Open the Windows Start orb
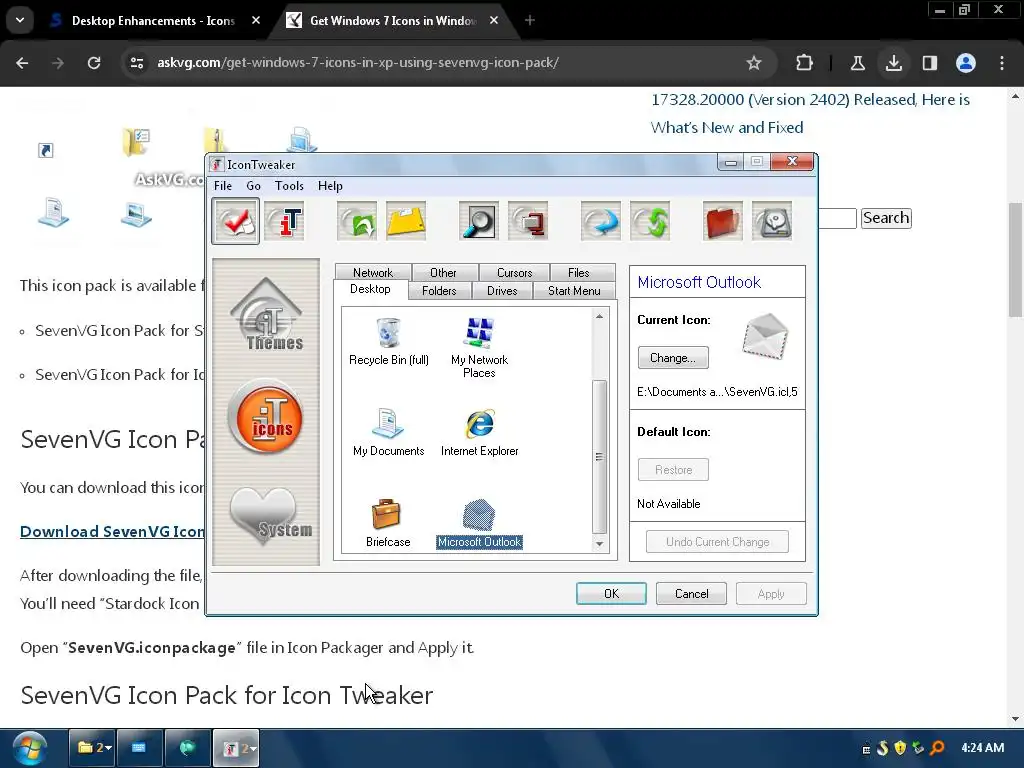 (x=29, y=748)
